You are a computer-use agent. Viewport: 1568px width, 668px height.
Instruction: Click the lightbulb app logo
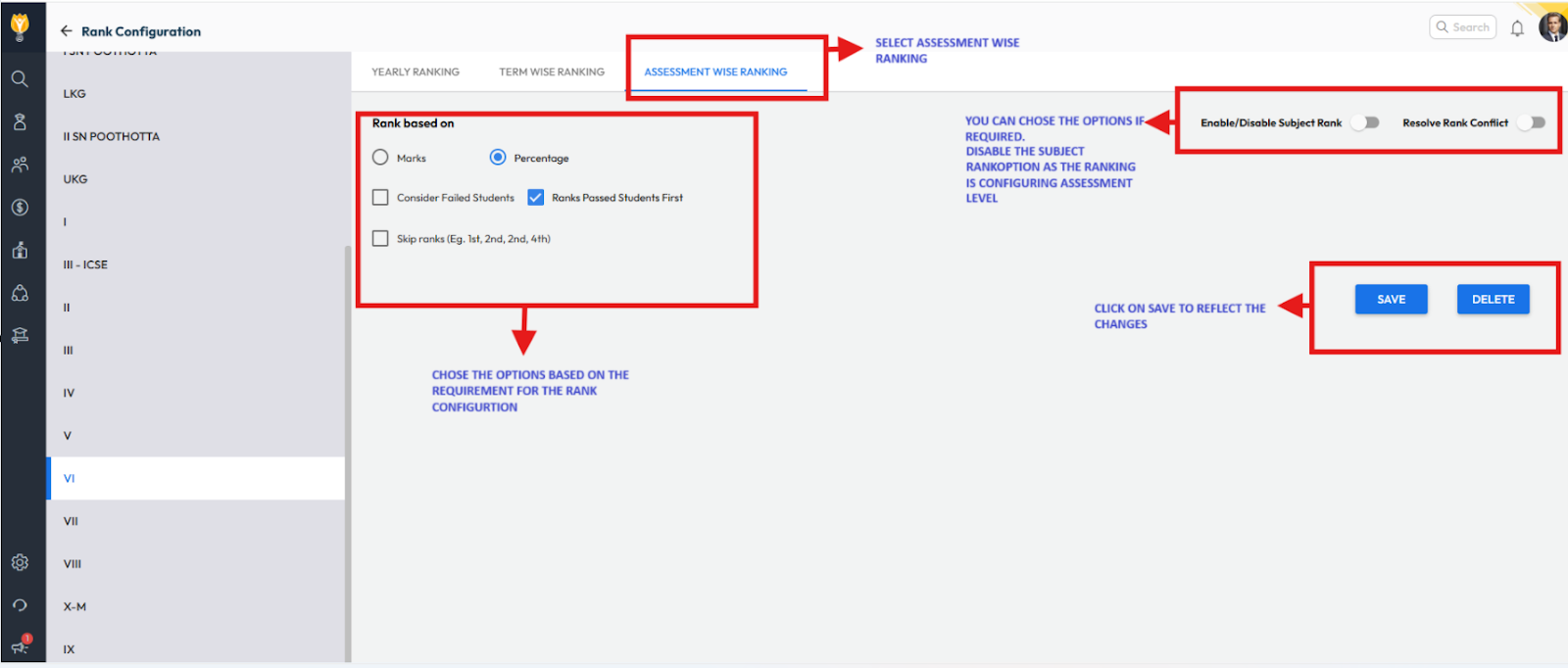point(20,26)
